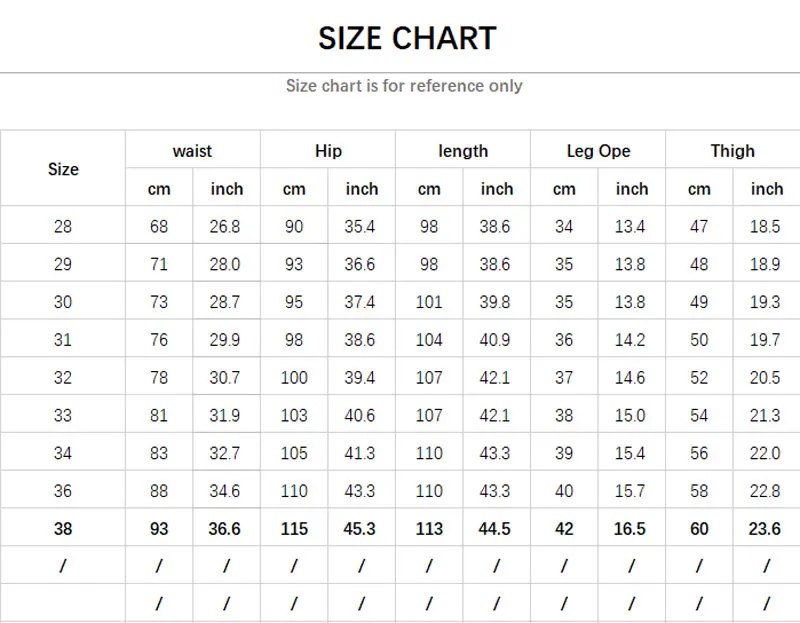Click length cm value 113
Screen dimensions: 800x623
coord(429,529)
